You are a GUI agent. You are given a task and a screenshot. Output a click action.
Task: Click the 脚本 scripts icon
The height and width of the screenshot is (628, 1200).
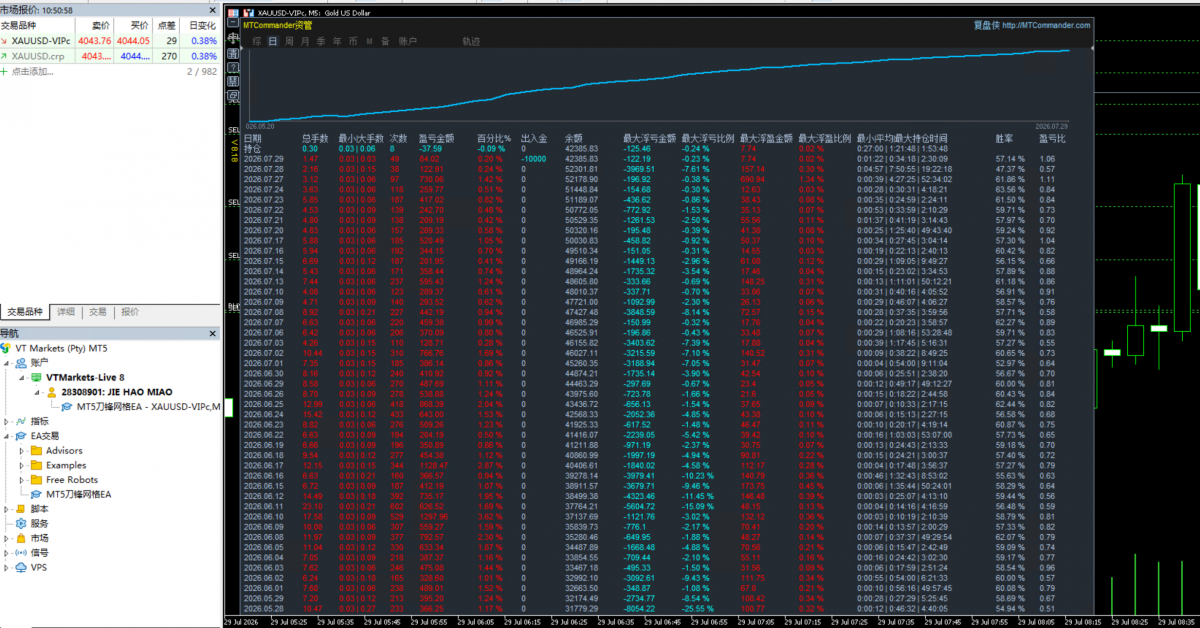tap(21, 509)
